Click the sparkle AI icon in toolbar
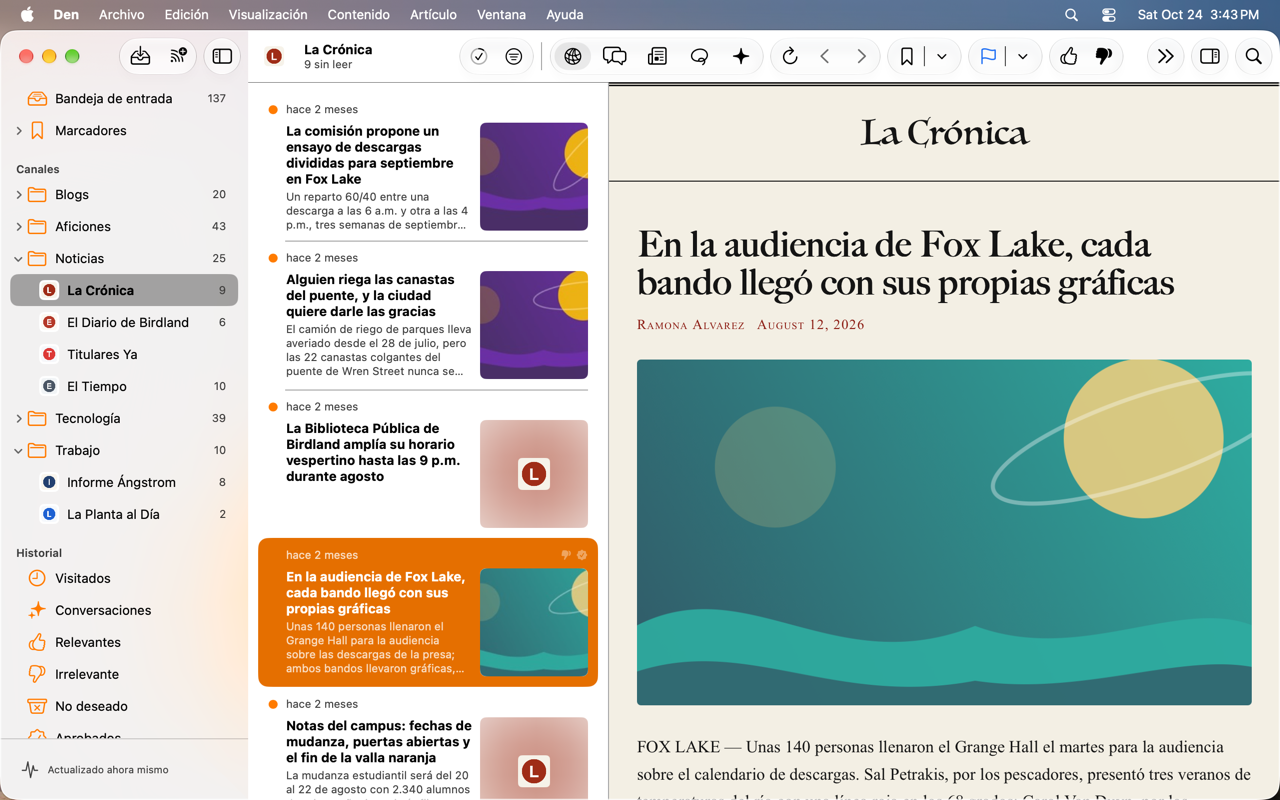The height and width of the screenshot is (800, 1280). pos(741,57)
